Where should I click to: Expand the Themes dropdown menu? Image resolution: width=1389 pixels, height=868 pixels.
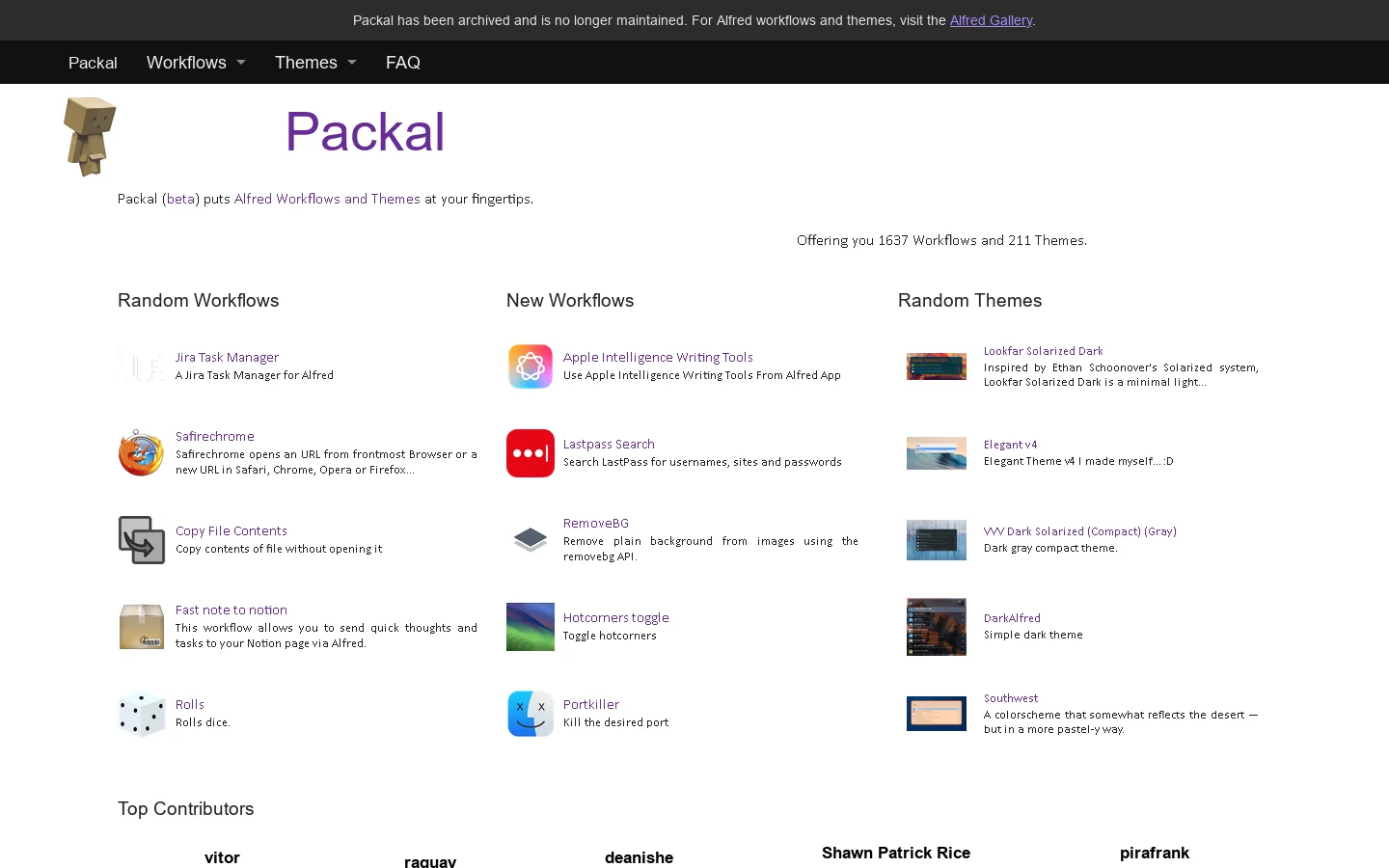click(x=315, y=63)
